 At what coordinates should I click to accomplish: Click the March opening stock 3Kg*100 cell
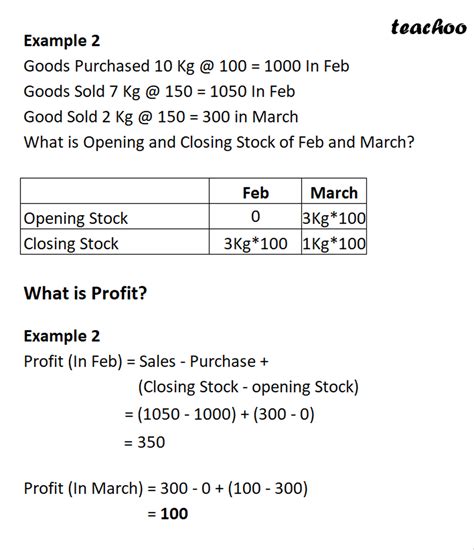334,218
